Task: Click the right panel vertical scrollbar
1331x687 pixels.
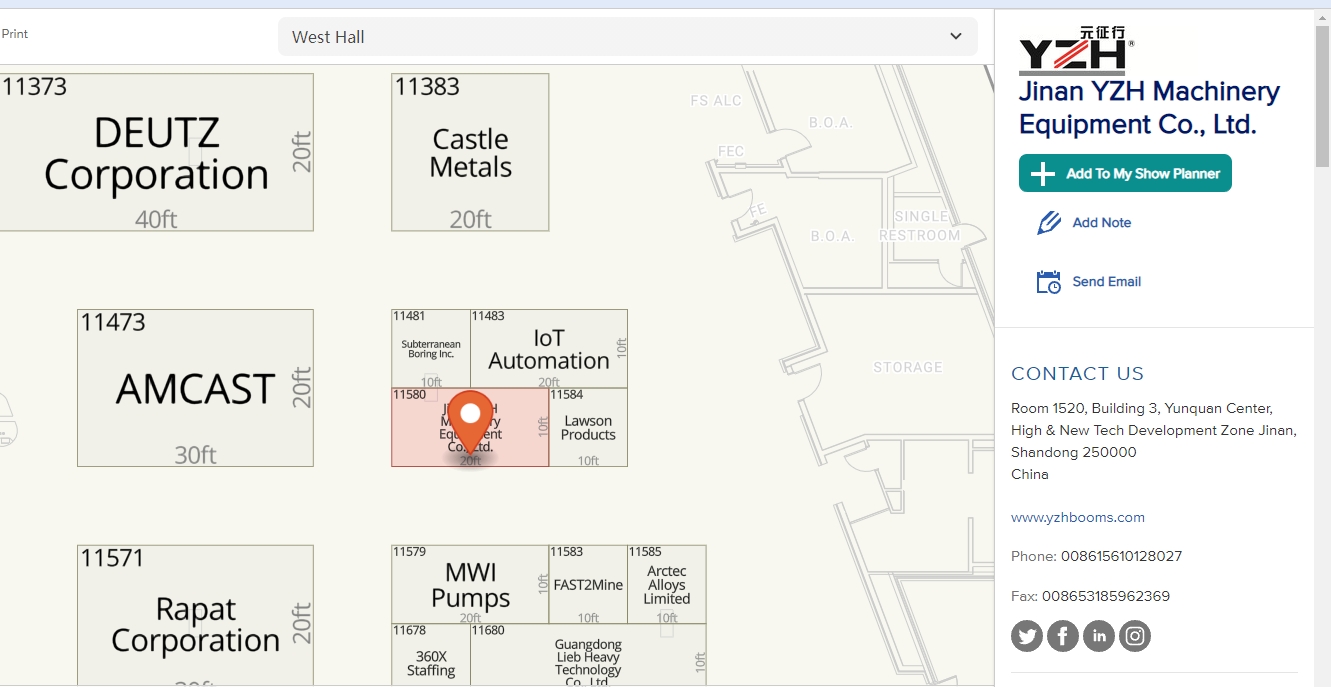Action: pos(1322,100)
